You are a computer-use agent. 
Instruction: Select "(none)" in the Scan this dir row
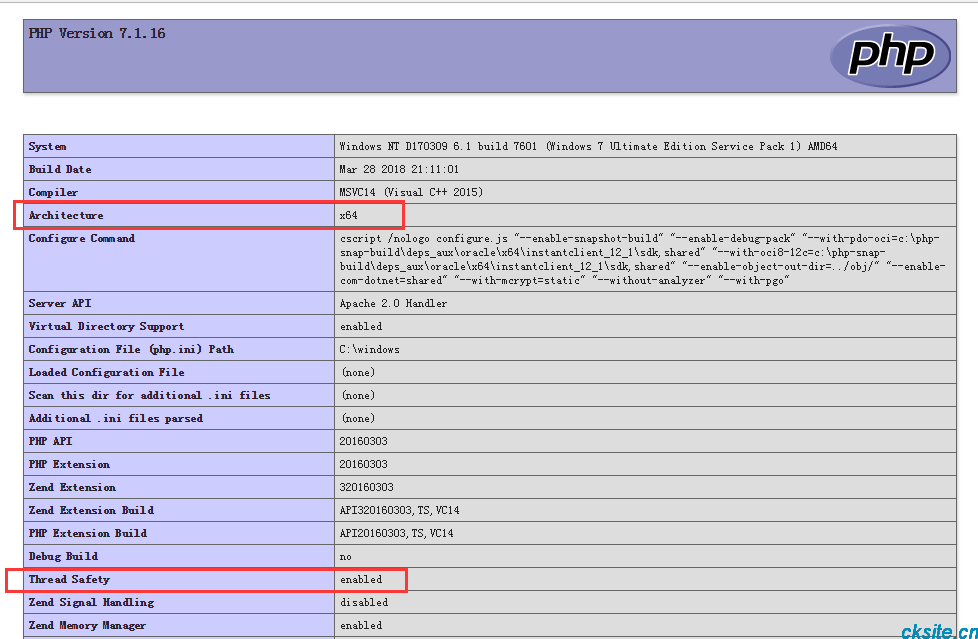pos(358,396)
